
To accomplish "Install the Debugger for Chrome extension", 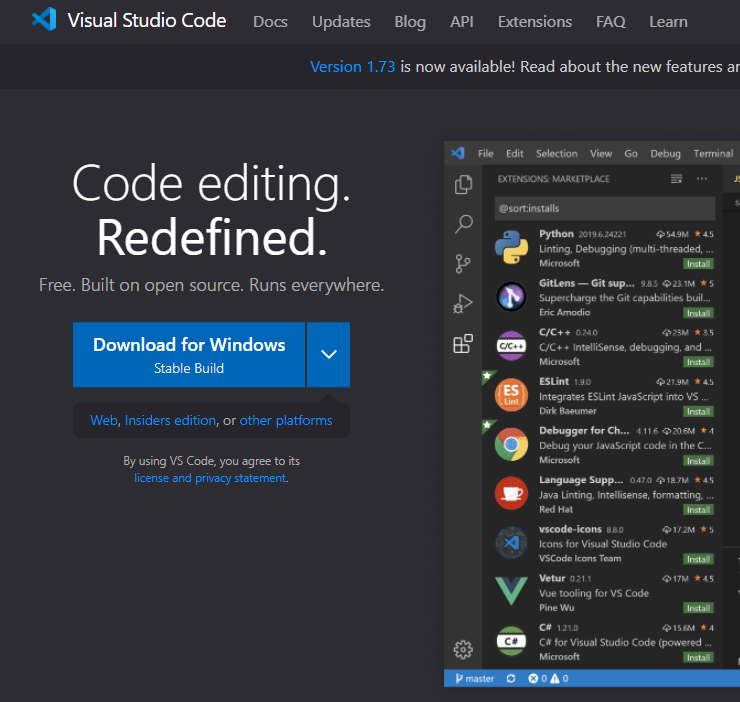I will click(698, 460).
